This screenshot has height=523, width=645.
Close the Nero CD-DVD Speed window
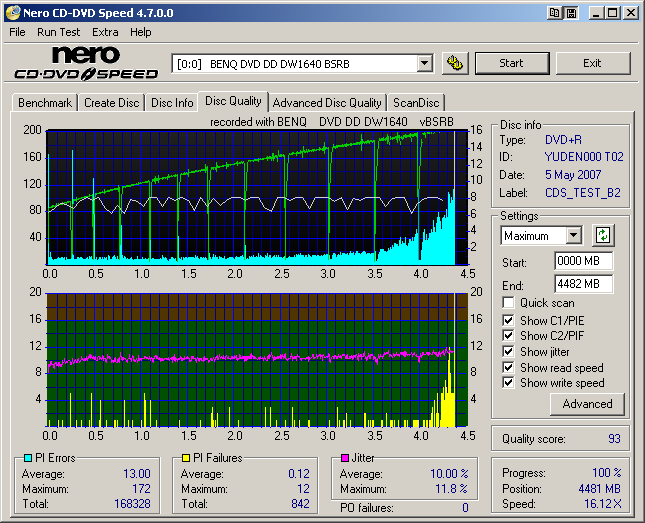pyautogui.click(x=631, y=13)
